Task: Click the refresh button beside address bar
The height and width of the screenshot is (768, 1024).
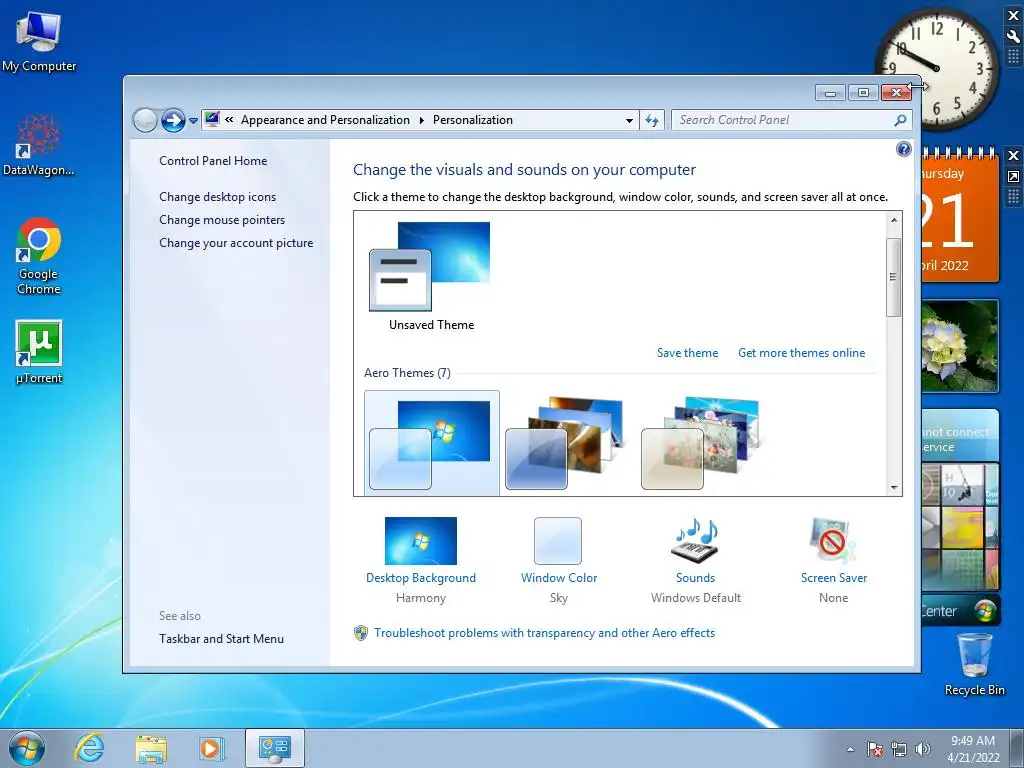Action: [652, 120]
